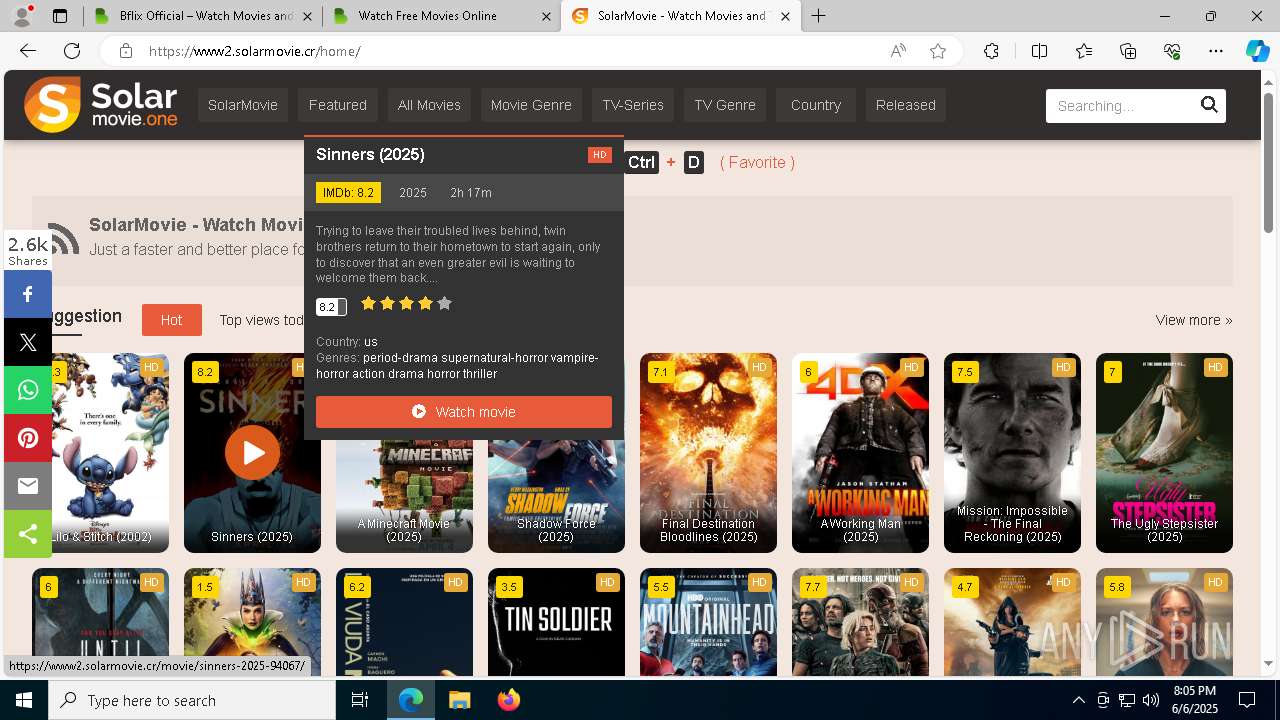This screenshot has width=1280, height=720.
Task: Open the notification center icon
Action: 1247,700
